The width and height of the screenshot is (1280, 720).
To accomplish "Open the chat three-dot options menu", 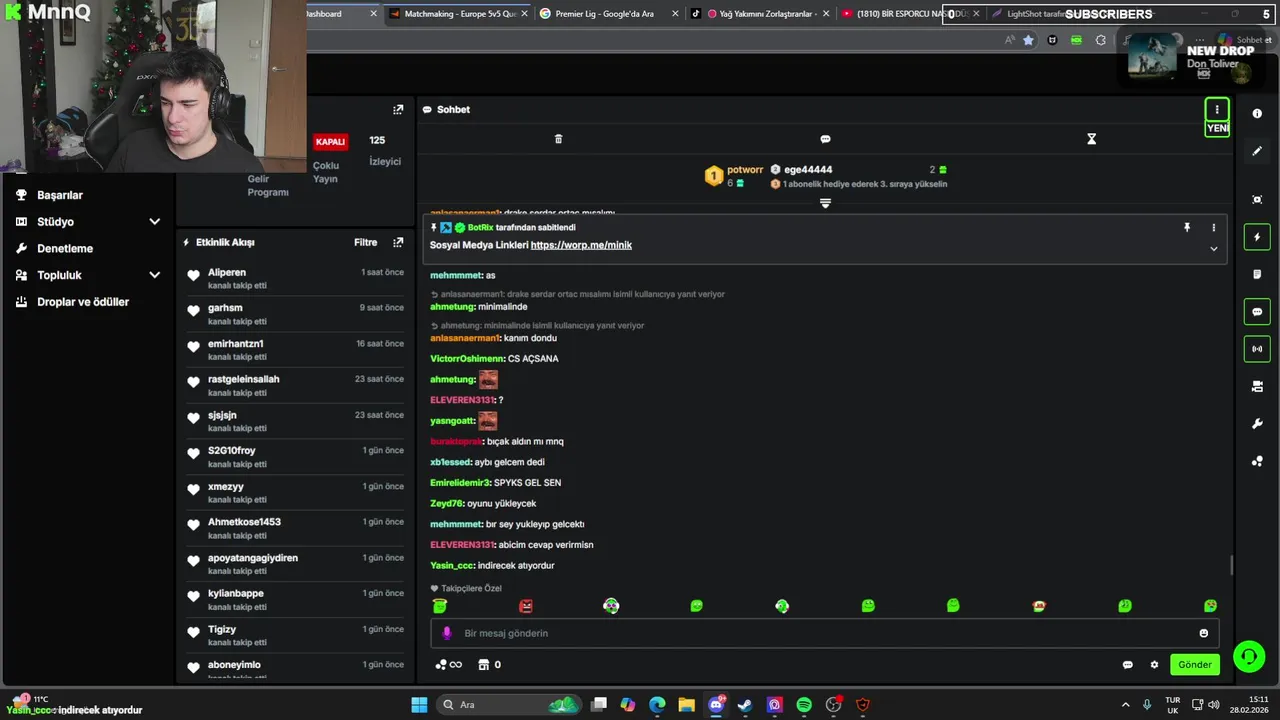I will tap(1217, 110).
